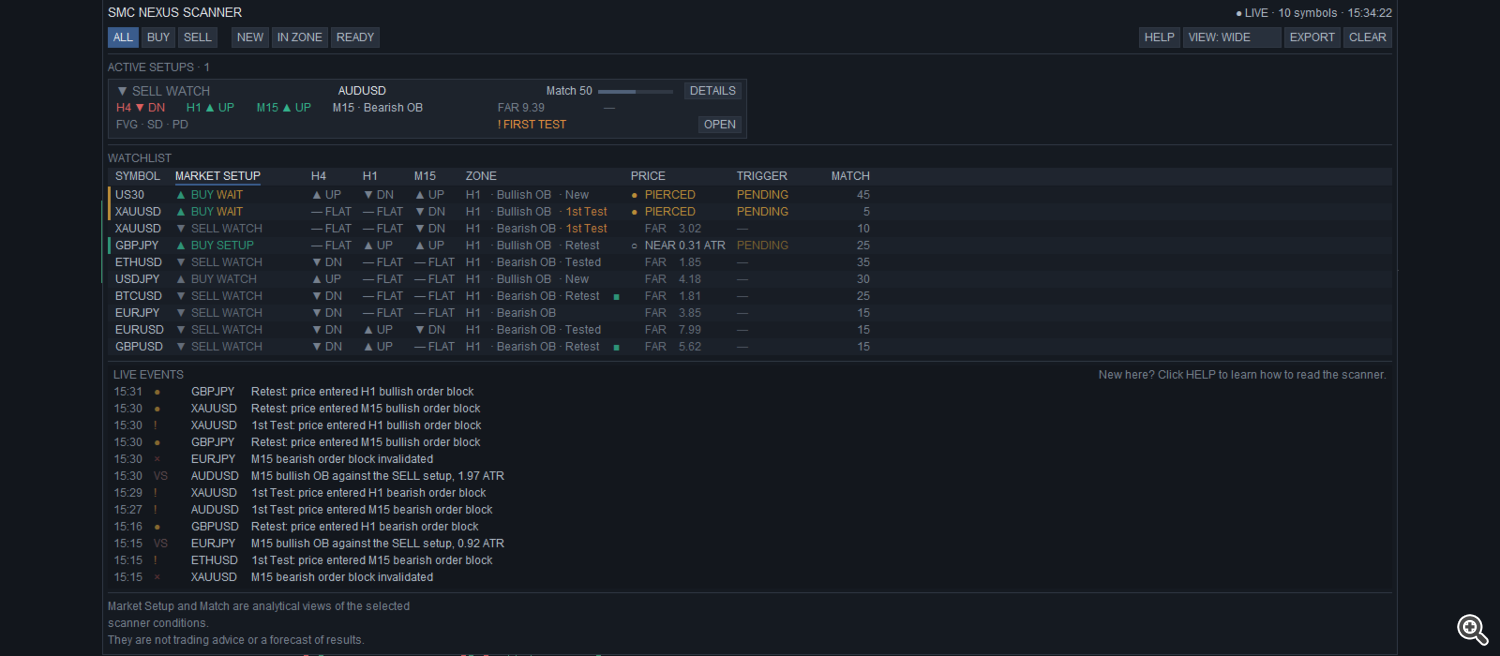
Task: Select the READY filter tab
Action: tap(355, 38)
